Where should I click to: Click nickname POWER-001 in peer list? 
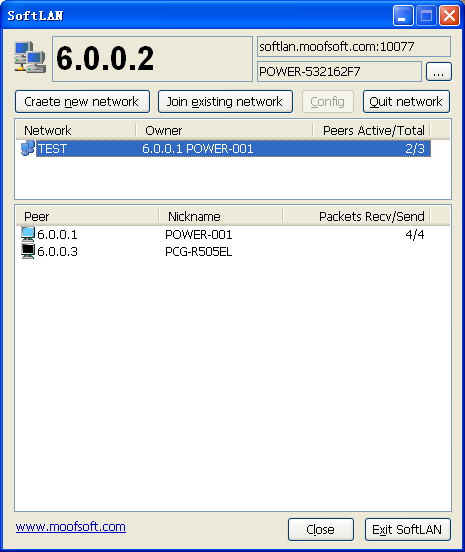point(199,234)
